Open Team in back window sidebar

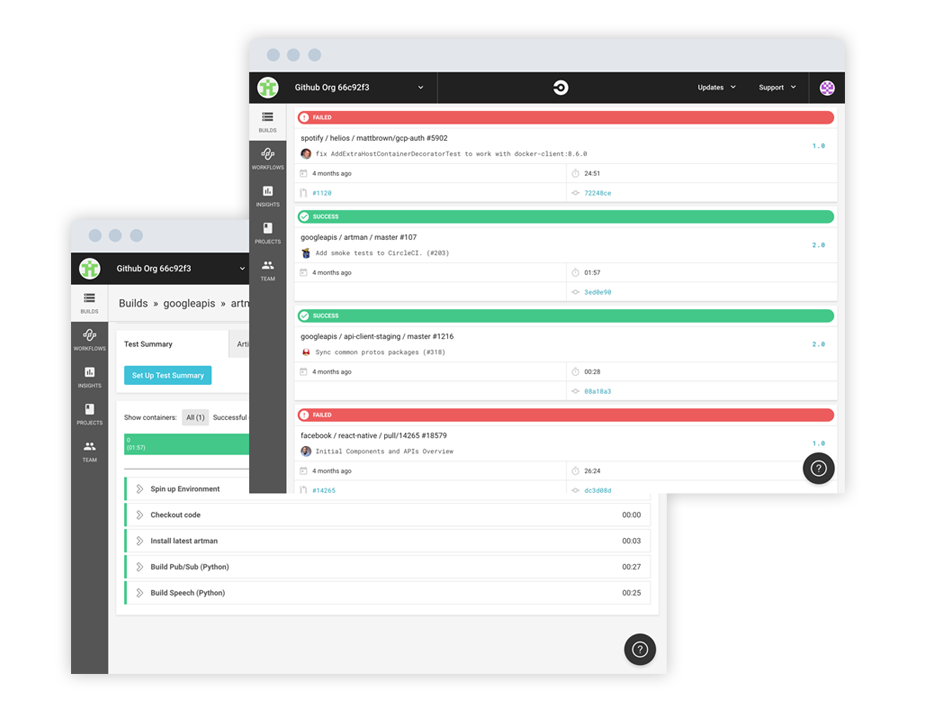click(89, 452)
